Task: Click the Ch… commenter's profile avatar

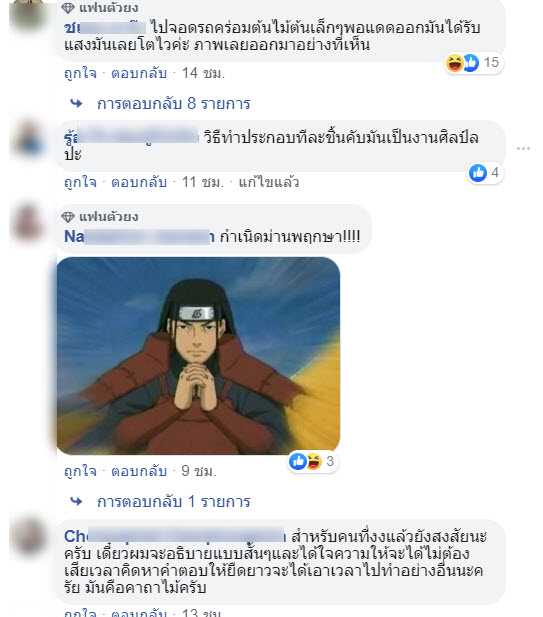Action: pyautogui.click(x=28, y=536)
